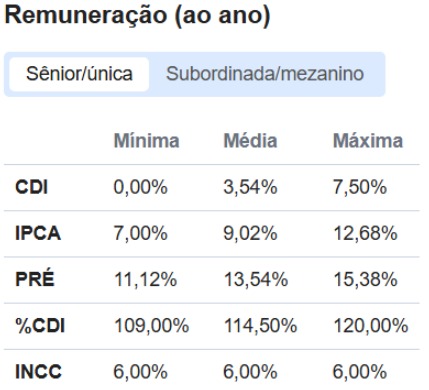Select the IPCA maximum value 12,68%
The height and width of the screenshot is (390, 429).
point(365,233)
